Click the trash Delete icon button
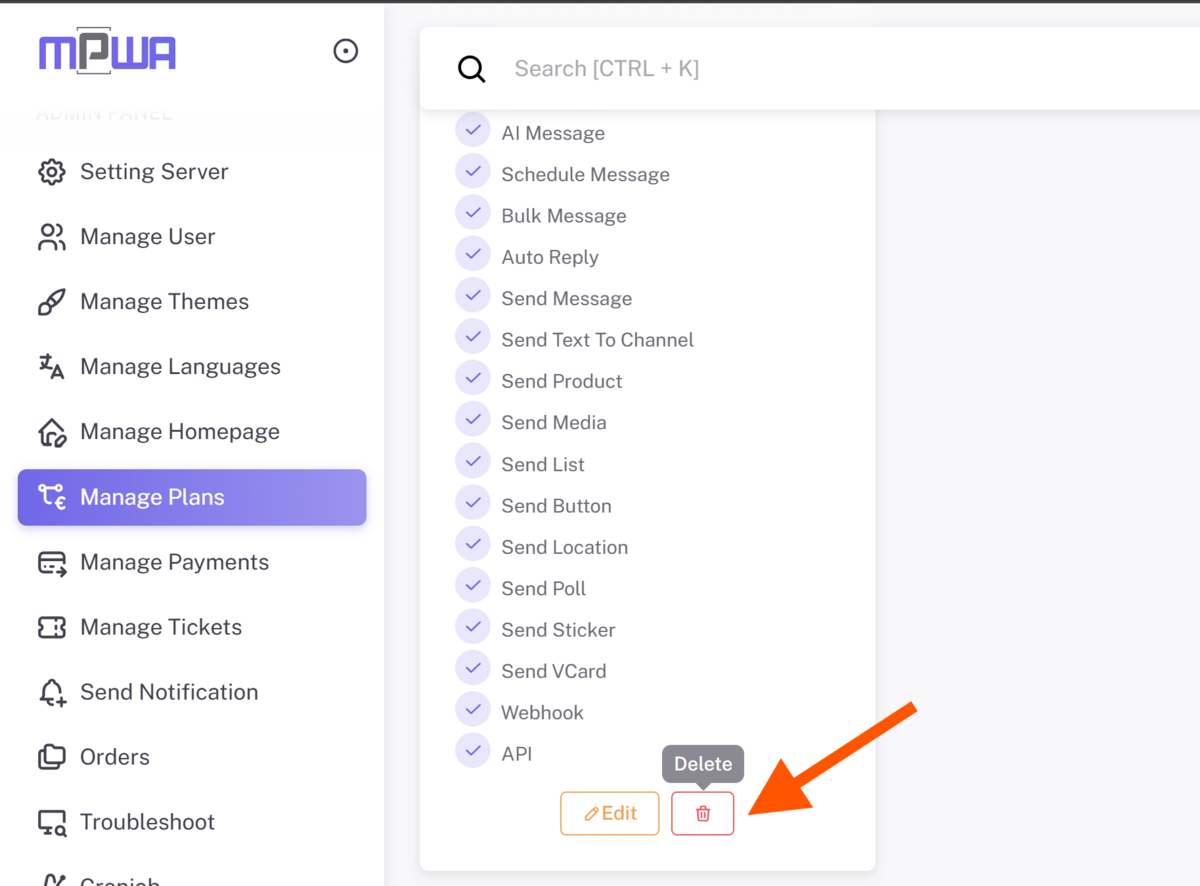 click(x=702, y=813)
